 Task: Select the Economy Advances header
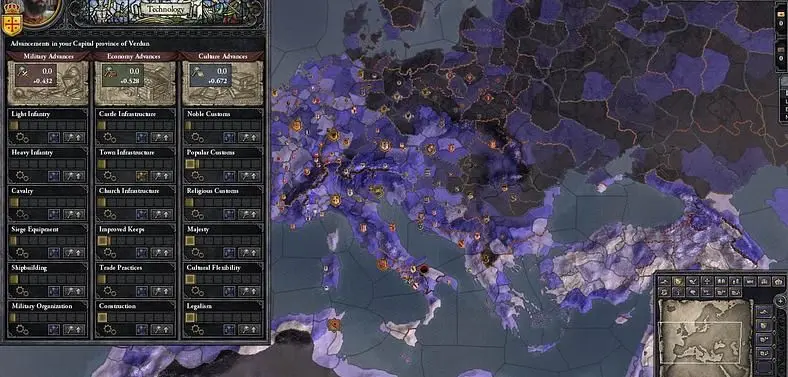[x=135, y=56]
